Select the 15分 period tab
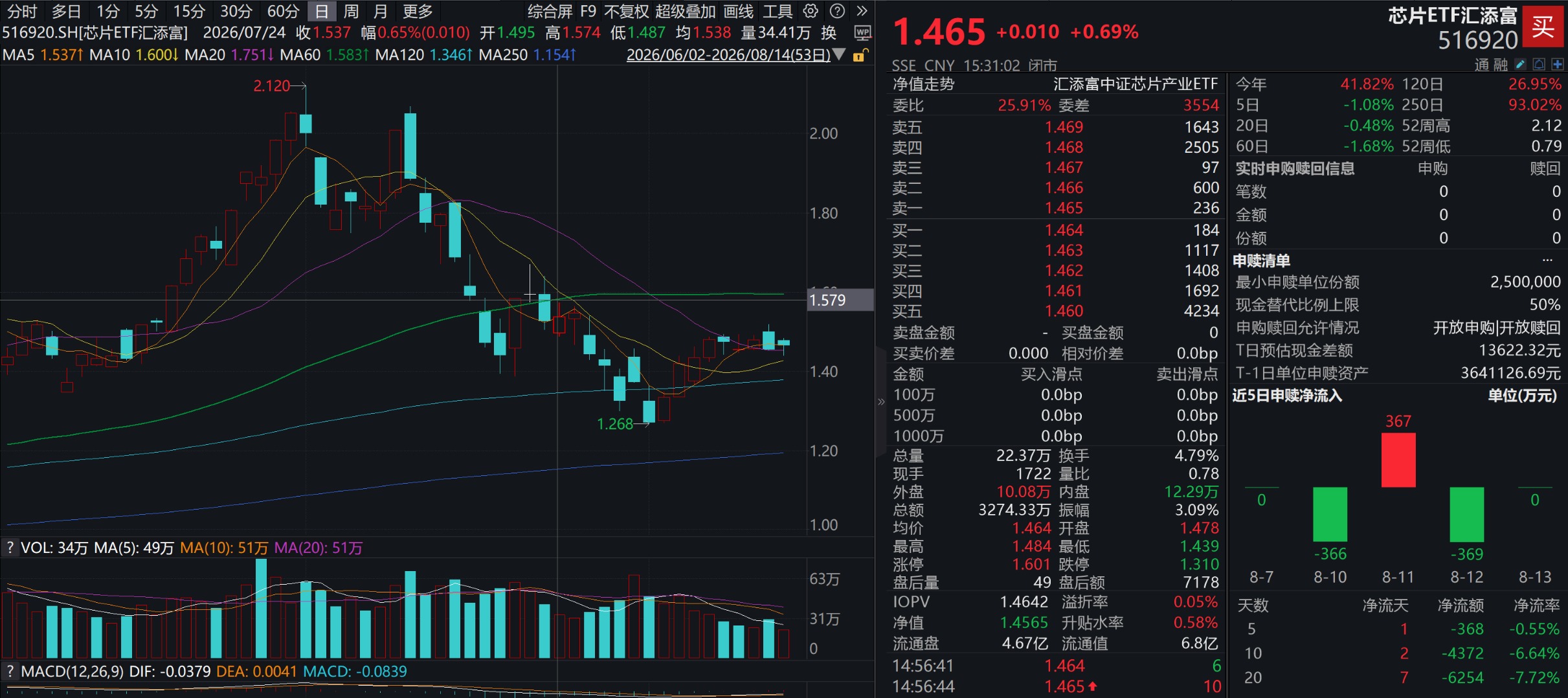Image resolution: width=1568 pixels, height=698 pixels. coord(189,11)
